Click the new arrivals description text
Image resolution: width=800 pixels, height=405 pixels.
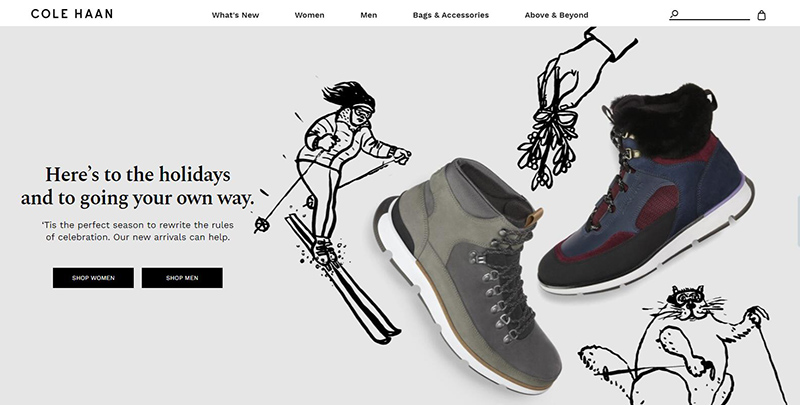138,231
